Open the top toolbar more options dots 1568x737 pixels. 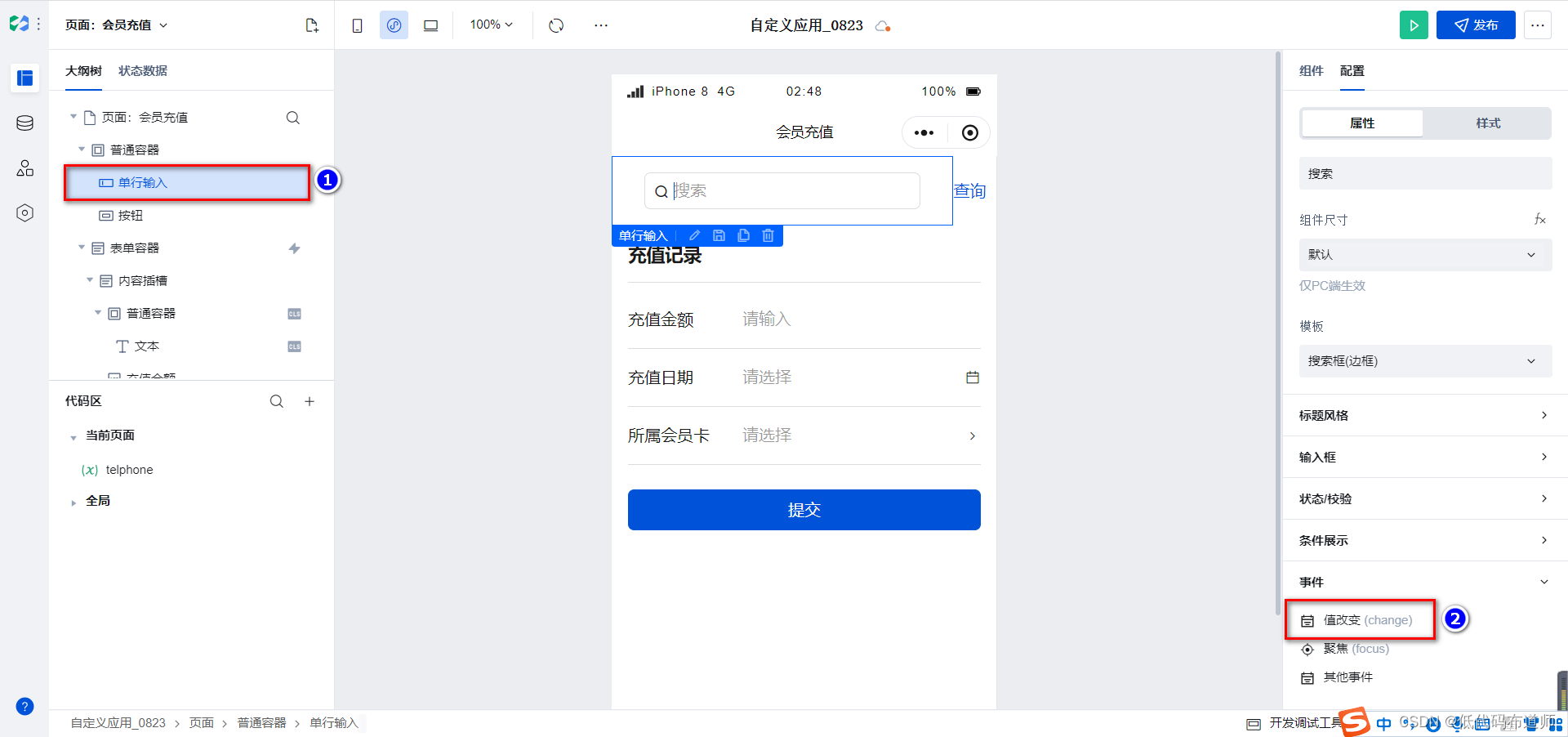coord(601,25)
